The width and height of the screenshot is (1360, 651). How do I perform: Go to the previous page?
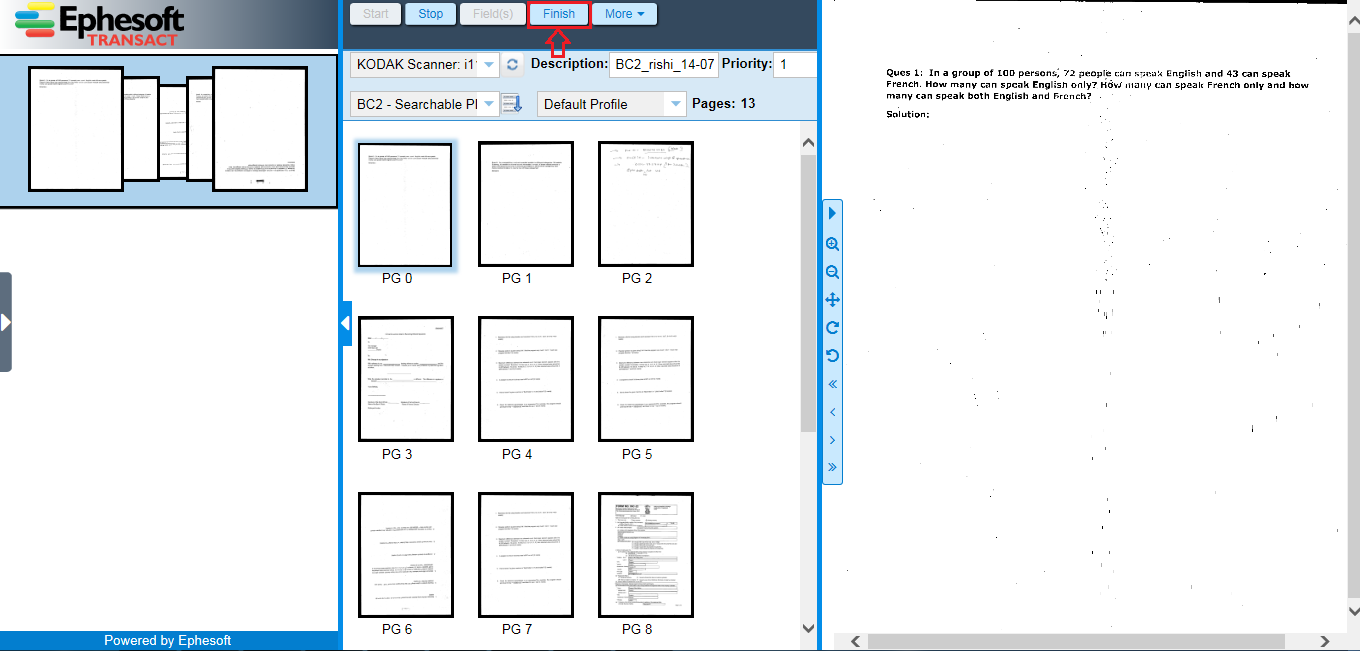[x=832, y=412]
